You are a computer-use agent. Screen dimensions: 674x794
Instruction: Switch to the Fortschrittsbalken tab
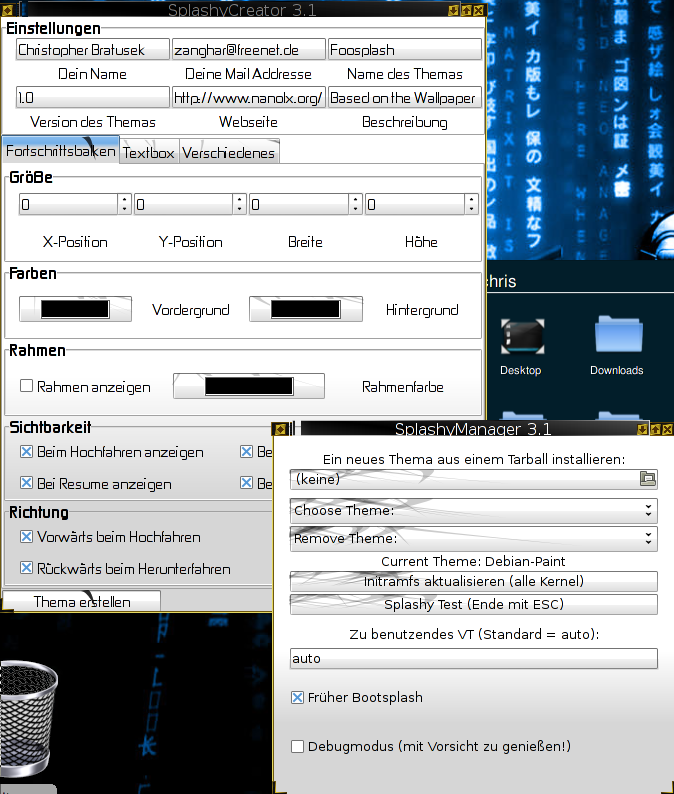pos(61,151)
